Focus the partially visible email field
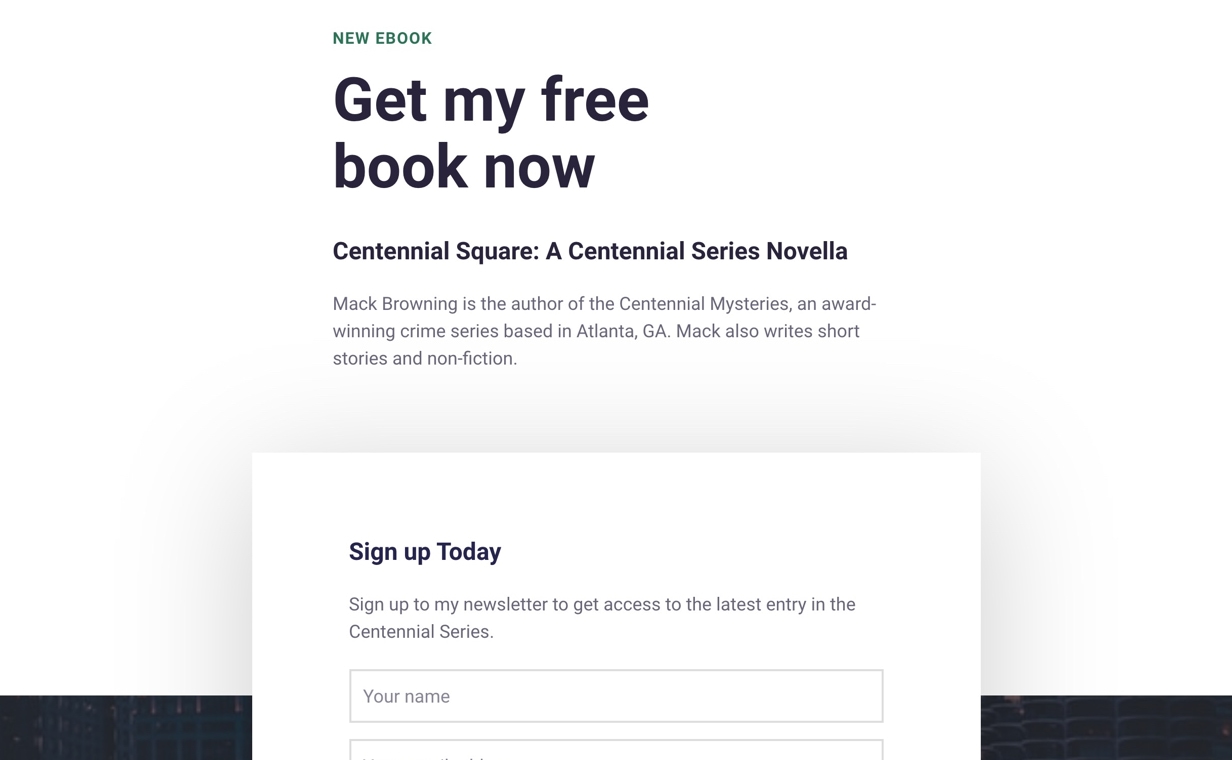This screenshot has width=1232, height=760. 615,751
